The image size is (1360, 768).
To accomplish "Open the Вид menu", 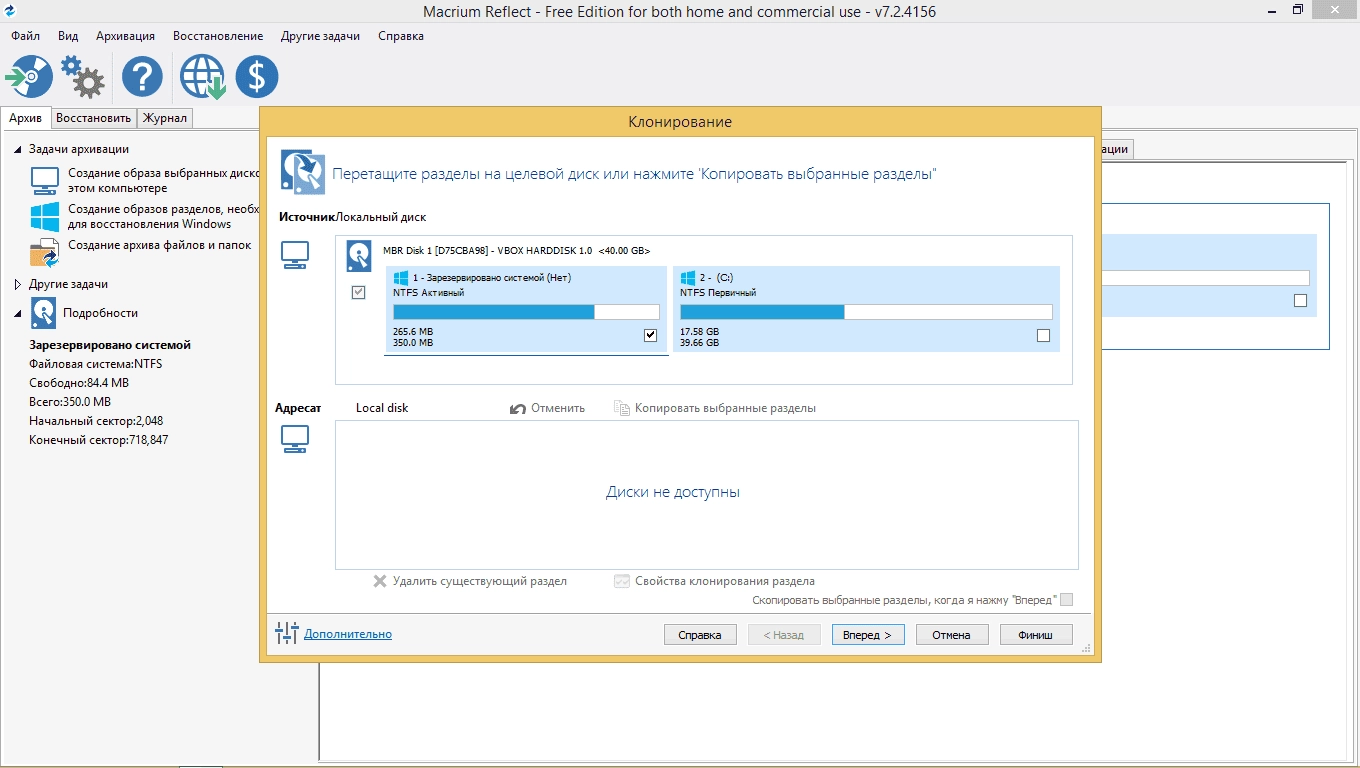I will (x=68, y=36).
